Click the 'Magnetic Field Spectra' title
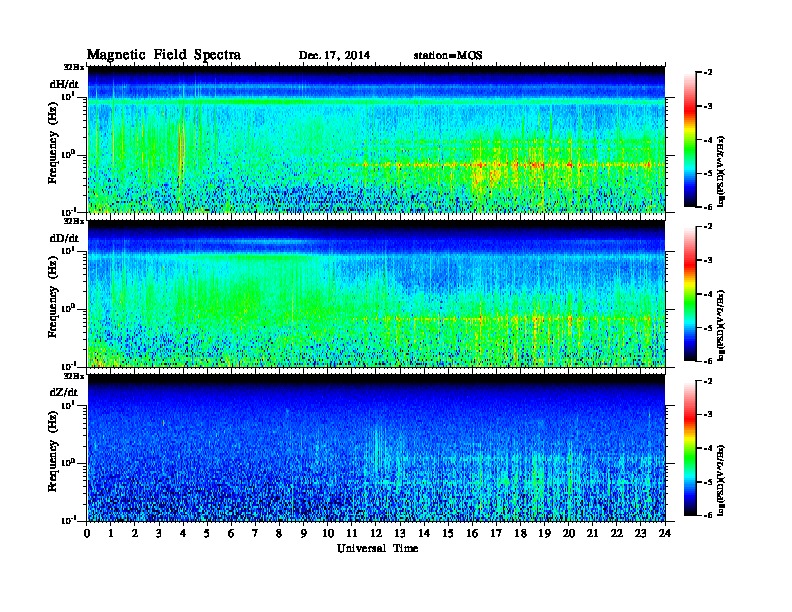The width and height of the screenshot is (792, 612). click(x=163, y=55)
